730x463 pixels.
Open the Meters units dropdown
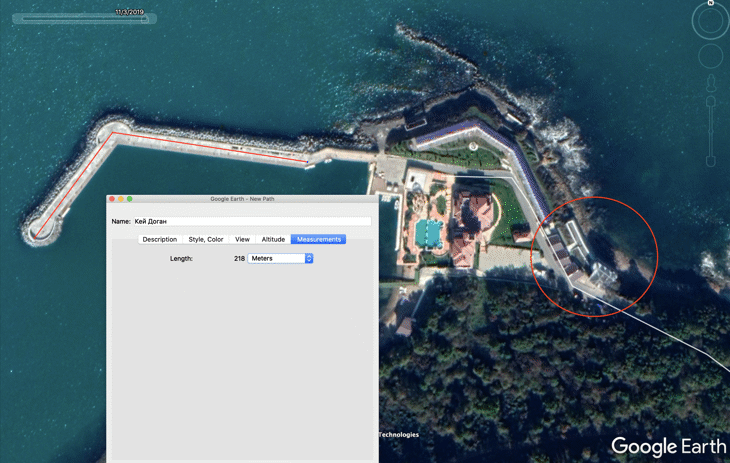pyautogui.click(x=280, y=259)
